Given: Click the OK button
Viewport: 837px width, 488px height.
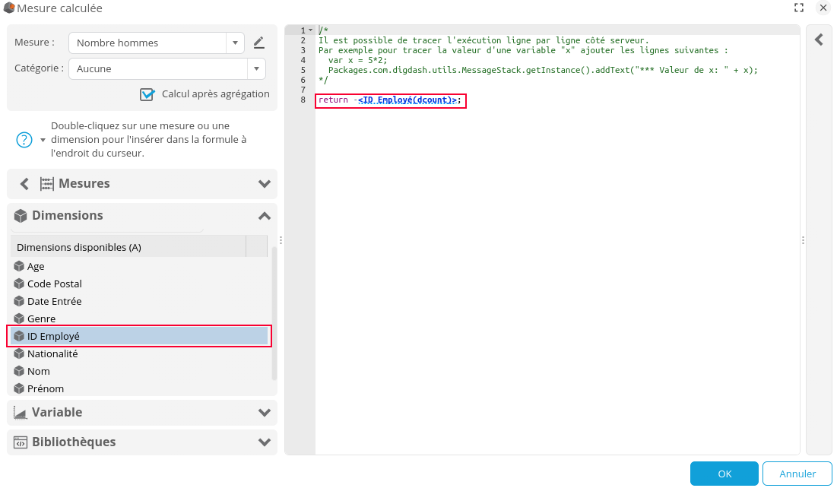Looking at the screenshot, I should [x=724, y=473].
